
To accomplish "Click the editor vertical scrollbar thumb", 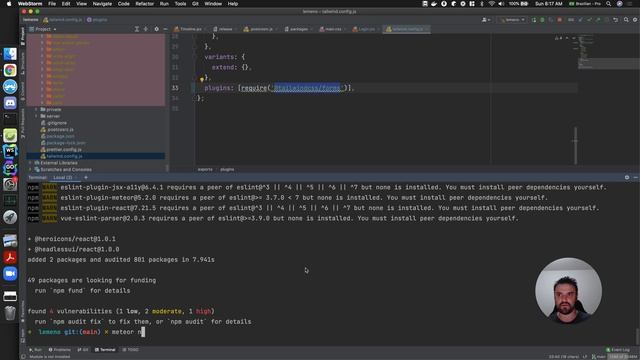I will (576, 146).
